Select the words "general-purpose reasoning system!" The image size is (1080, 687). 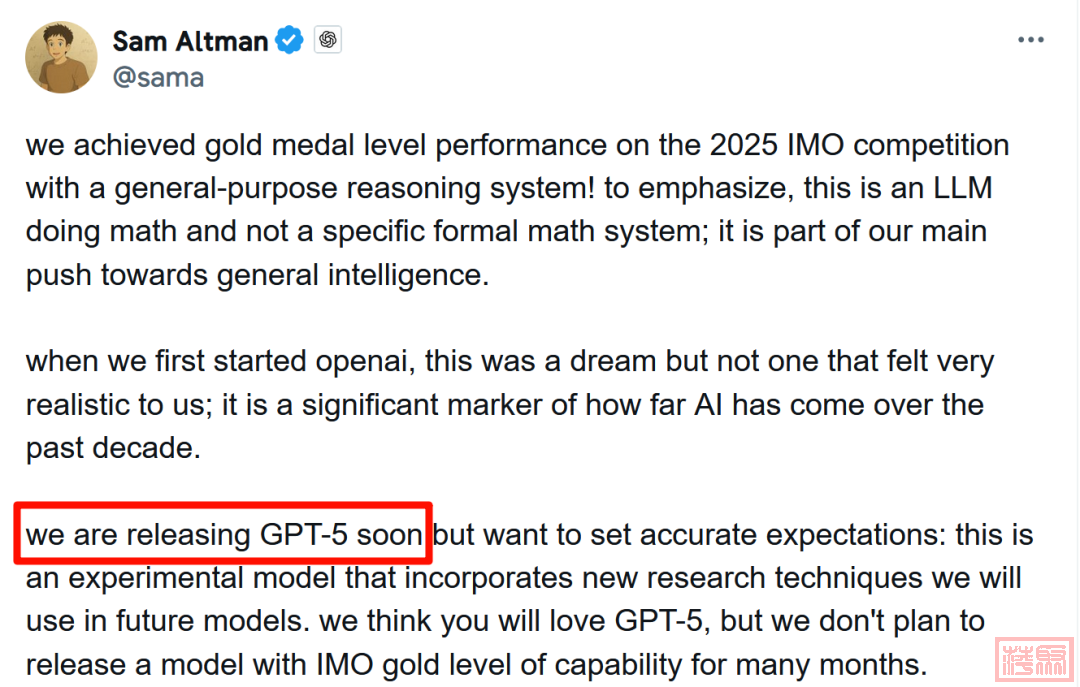click(354, 189)
